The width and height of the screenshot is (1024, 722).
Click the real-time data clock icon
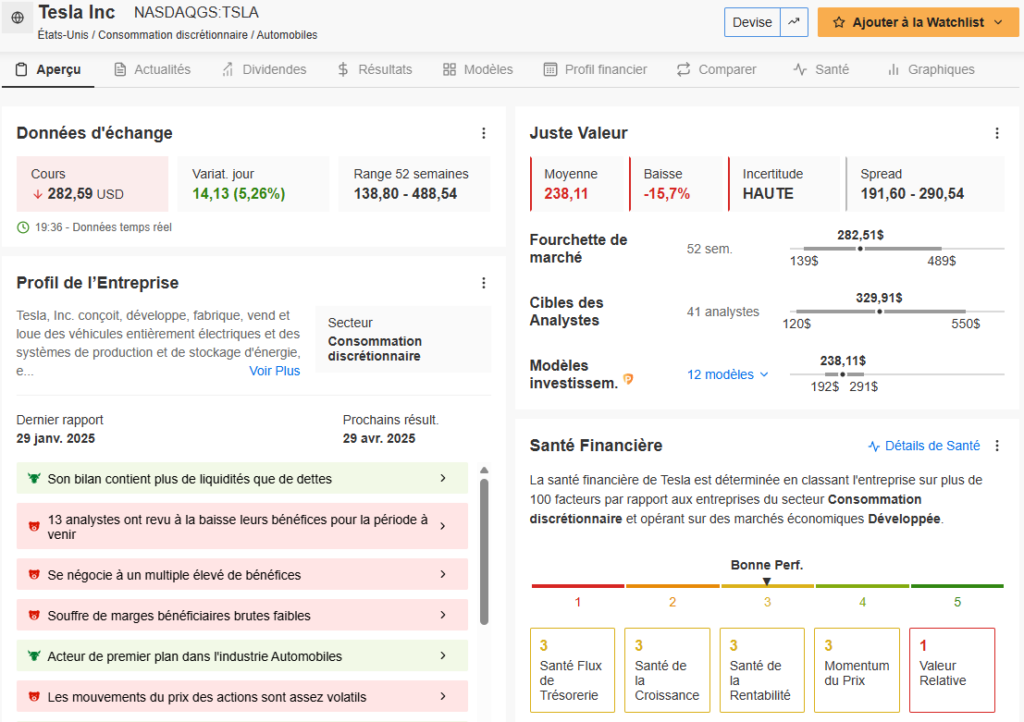23,227
